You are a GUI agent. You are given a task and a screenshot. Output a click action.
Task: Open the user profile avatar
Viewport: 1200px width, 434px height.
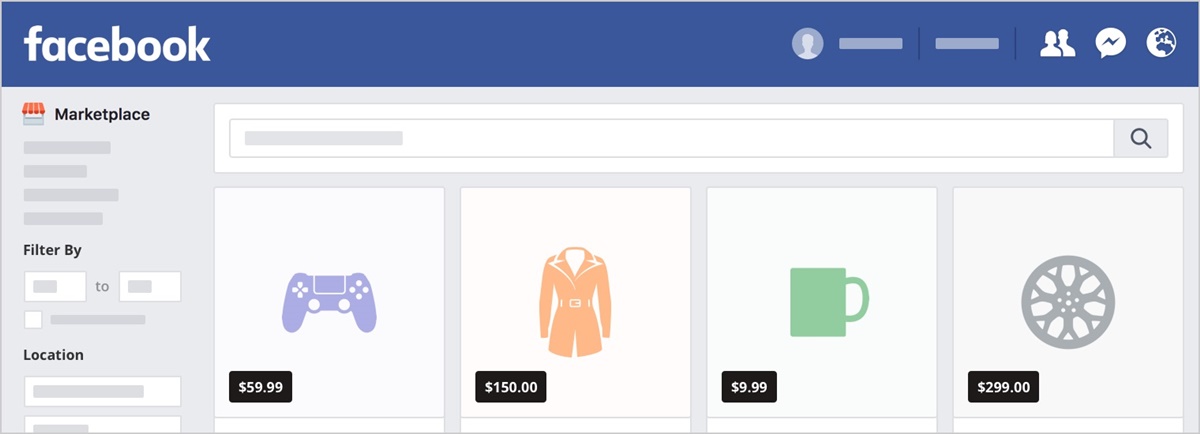point(808,44)
